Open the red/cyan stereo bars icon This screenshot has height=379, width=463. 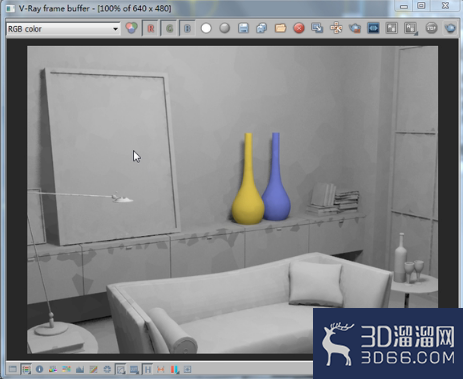174,369
